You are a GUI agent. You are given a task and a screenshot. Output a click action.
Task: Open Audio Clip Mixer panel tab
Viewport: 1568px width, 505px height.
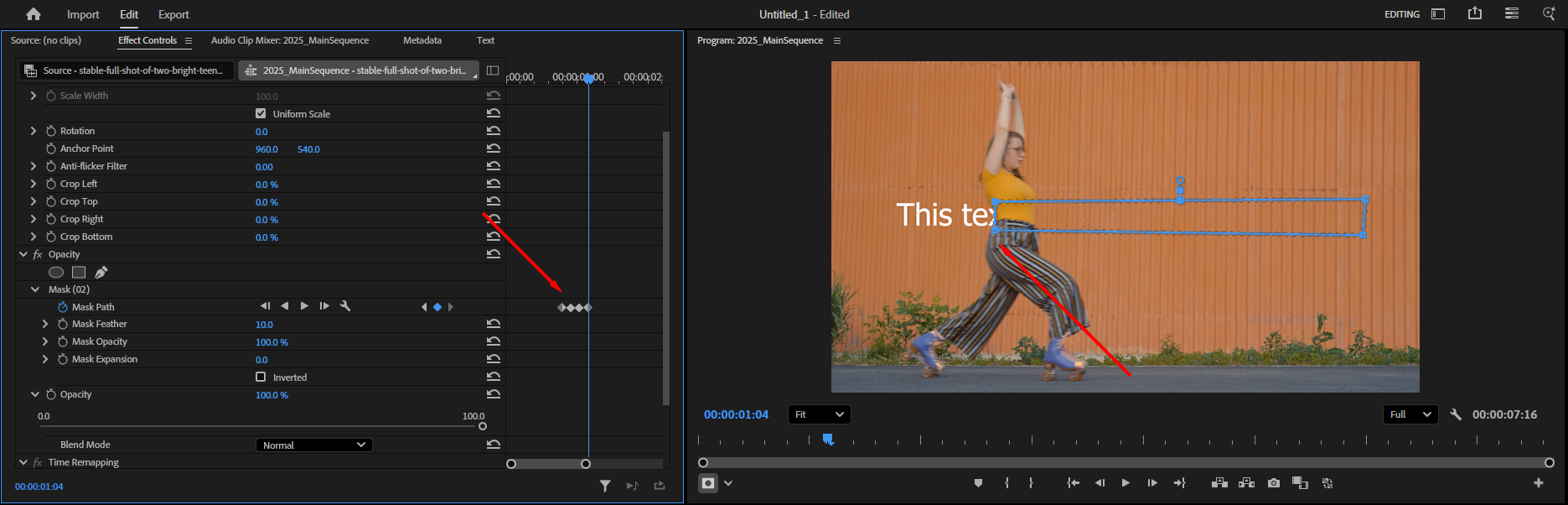pos(290,40)
